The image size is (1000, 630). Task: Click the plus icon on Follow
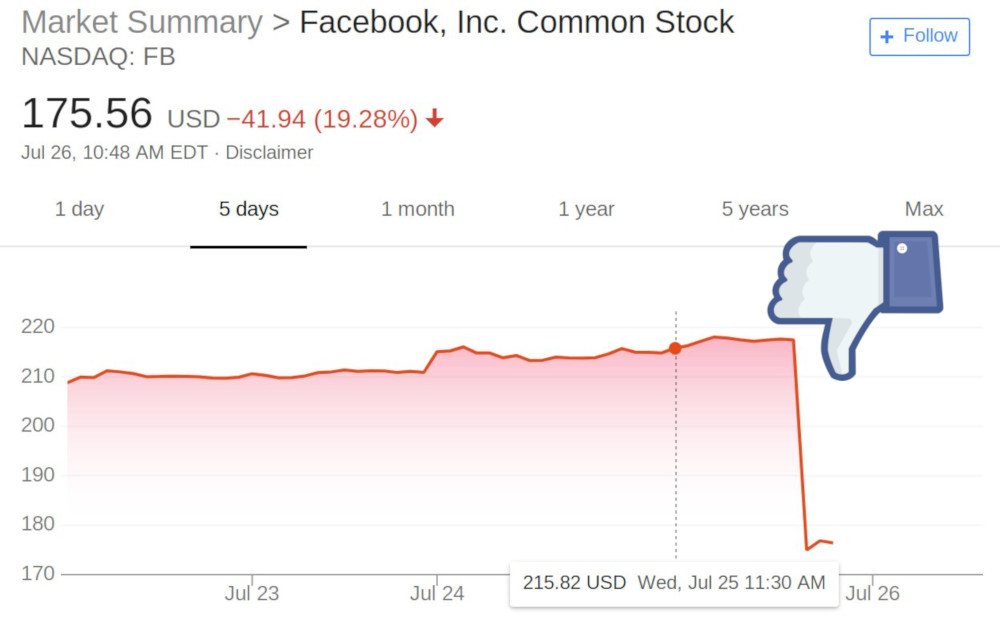coord(886,37)
